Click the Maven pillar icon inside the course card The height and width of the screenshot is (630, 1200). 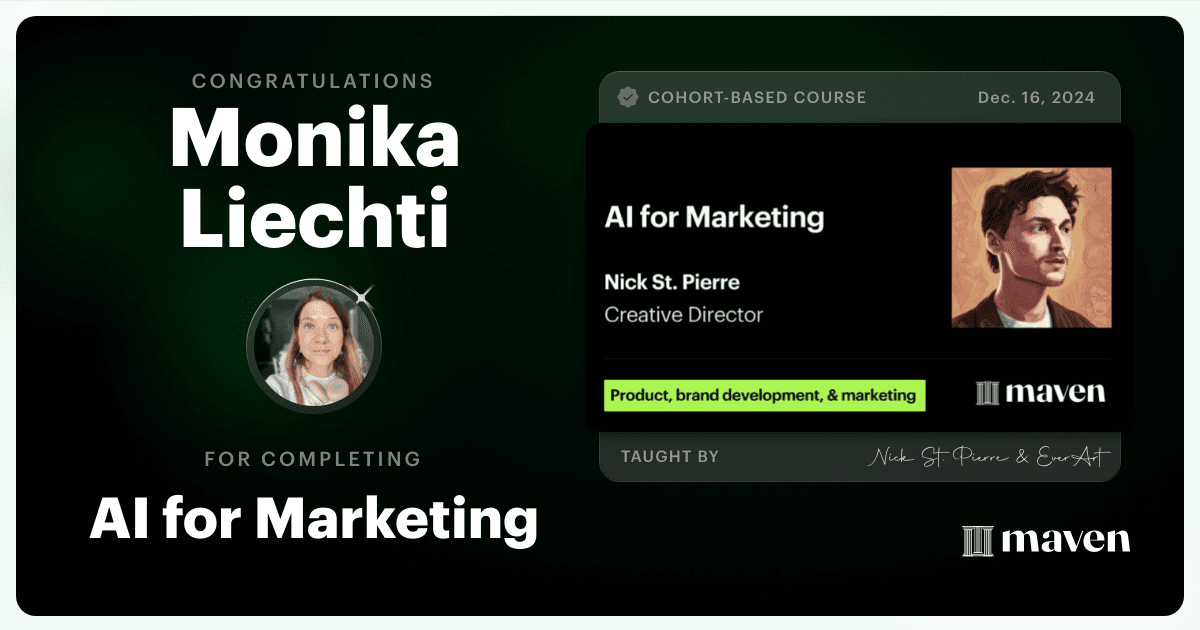point(988,393)
